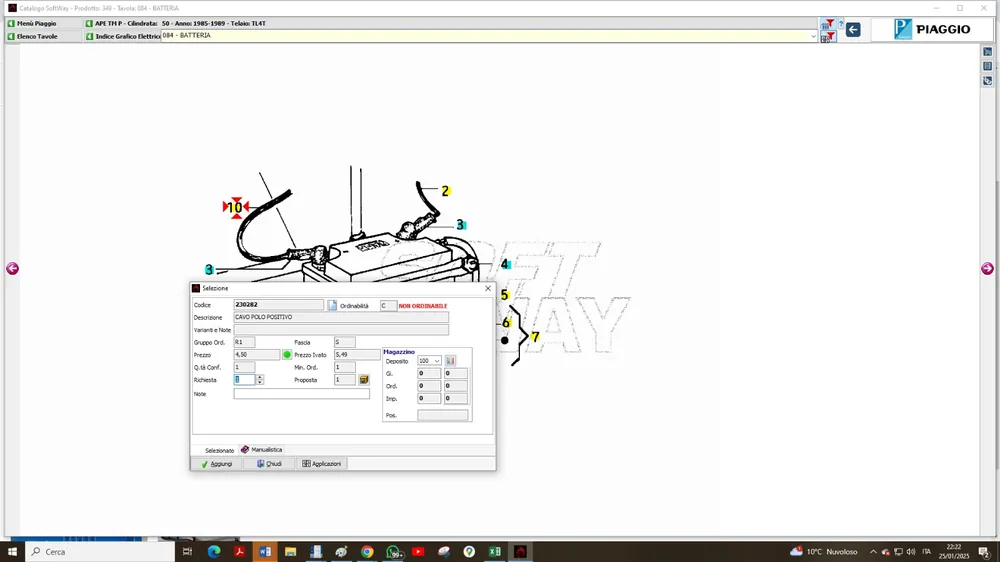Click the blue question mark help icon
The height and width of the screenshot is (562, 1000).
(x=841, y=24)
